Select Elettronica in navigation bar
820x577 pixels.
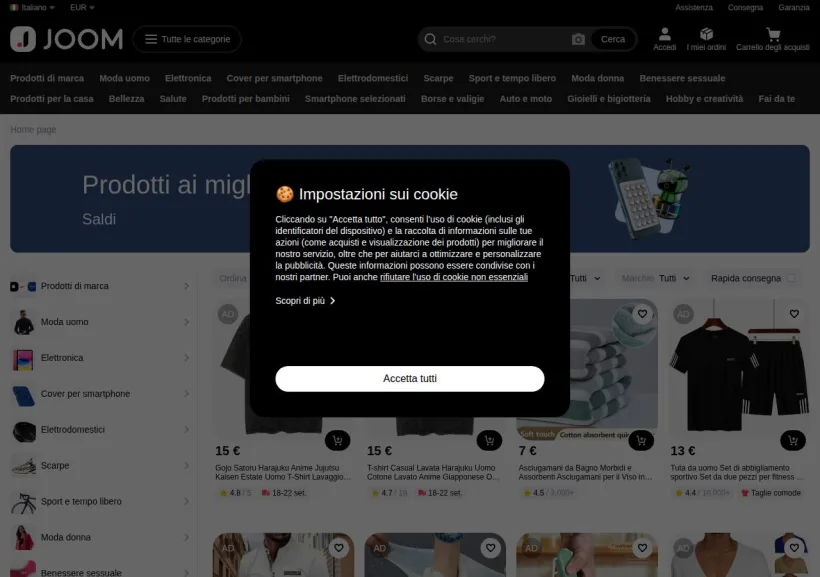point(188,78)
